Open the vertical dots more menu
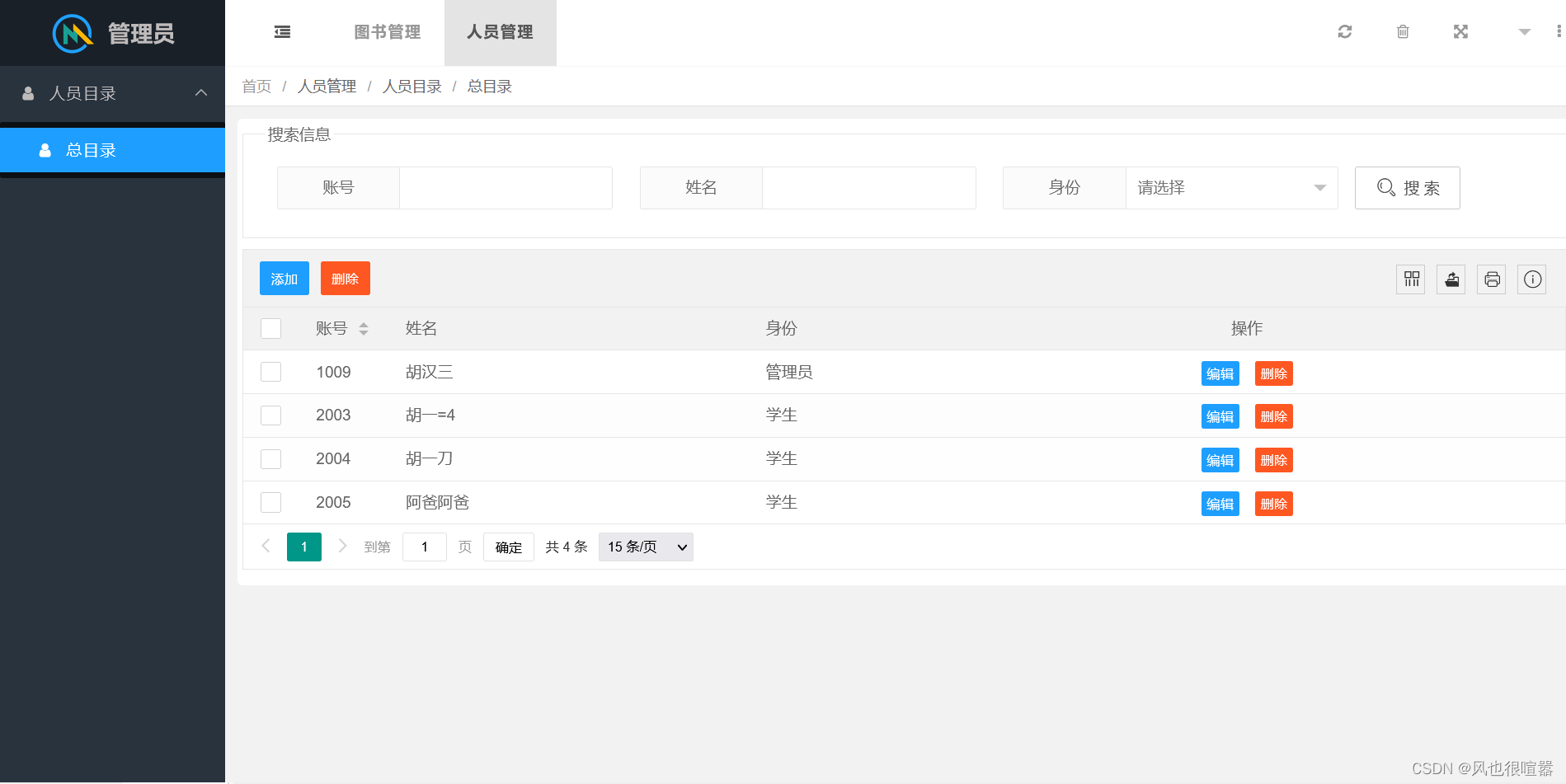This screenshot has width=1566, height=784. click(1559, 31)
